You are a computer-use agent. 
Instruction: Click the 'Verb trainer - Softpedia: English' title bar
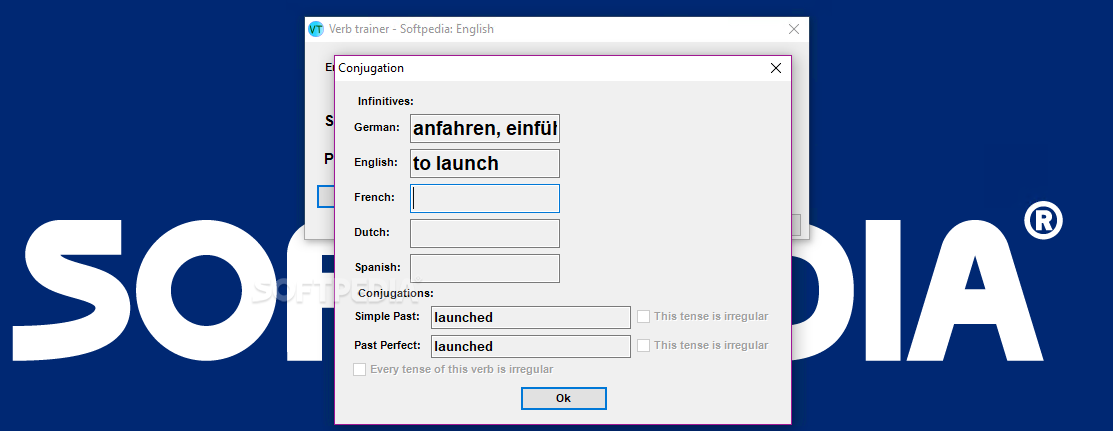pos(412,29)
